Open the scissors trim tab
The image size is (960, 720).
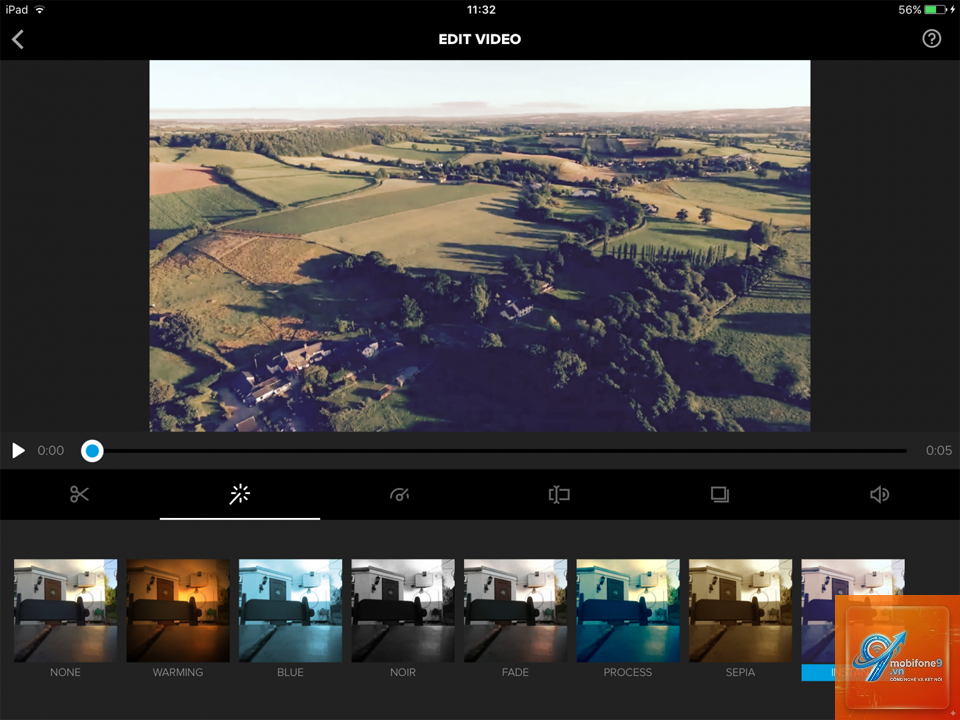pos(80,494)
